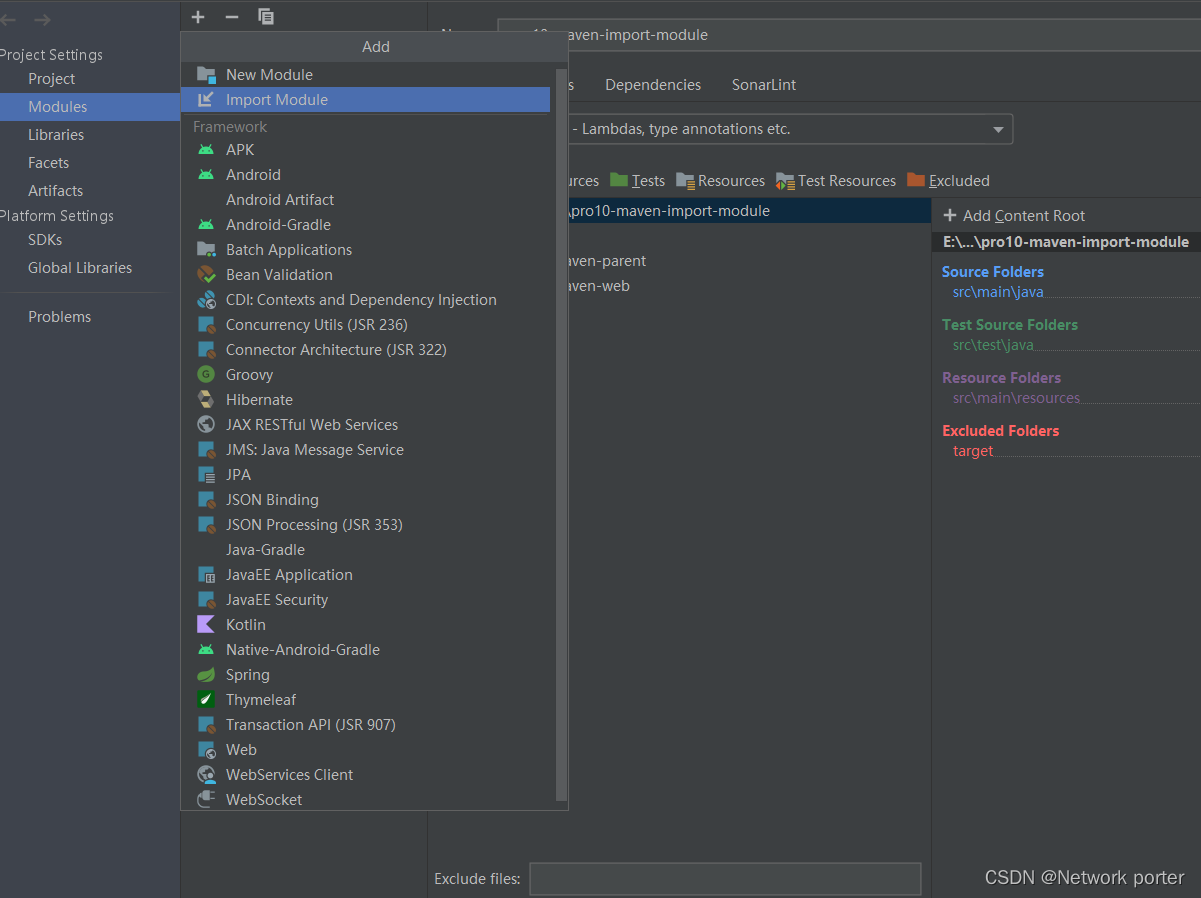Click the WebServices Client icon
The image size is (1201, 898).
coord(206,775)
